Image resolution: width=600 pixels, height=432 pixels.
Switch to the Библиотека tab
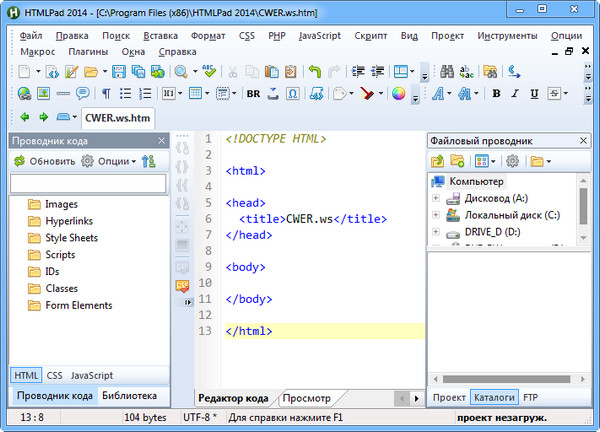[129, 396]
